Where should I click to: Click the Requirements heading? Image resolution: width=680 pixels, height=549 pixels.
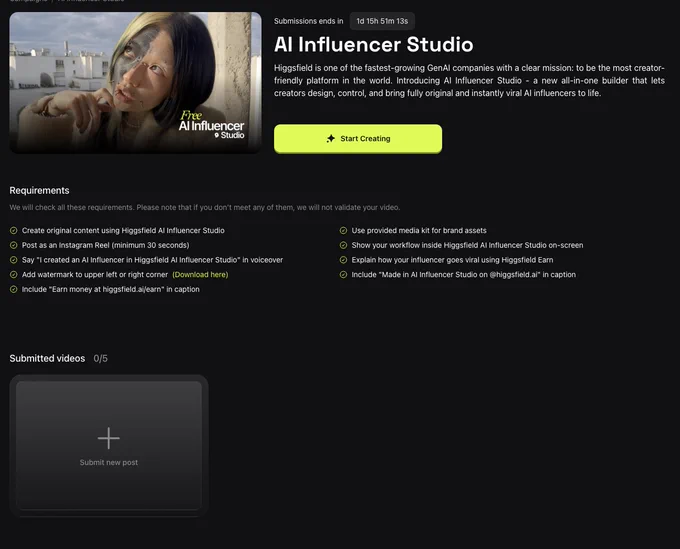click(x=39, y=190)
